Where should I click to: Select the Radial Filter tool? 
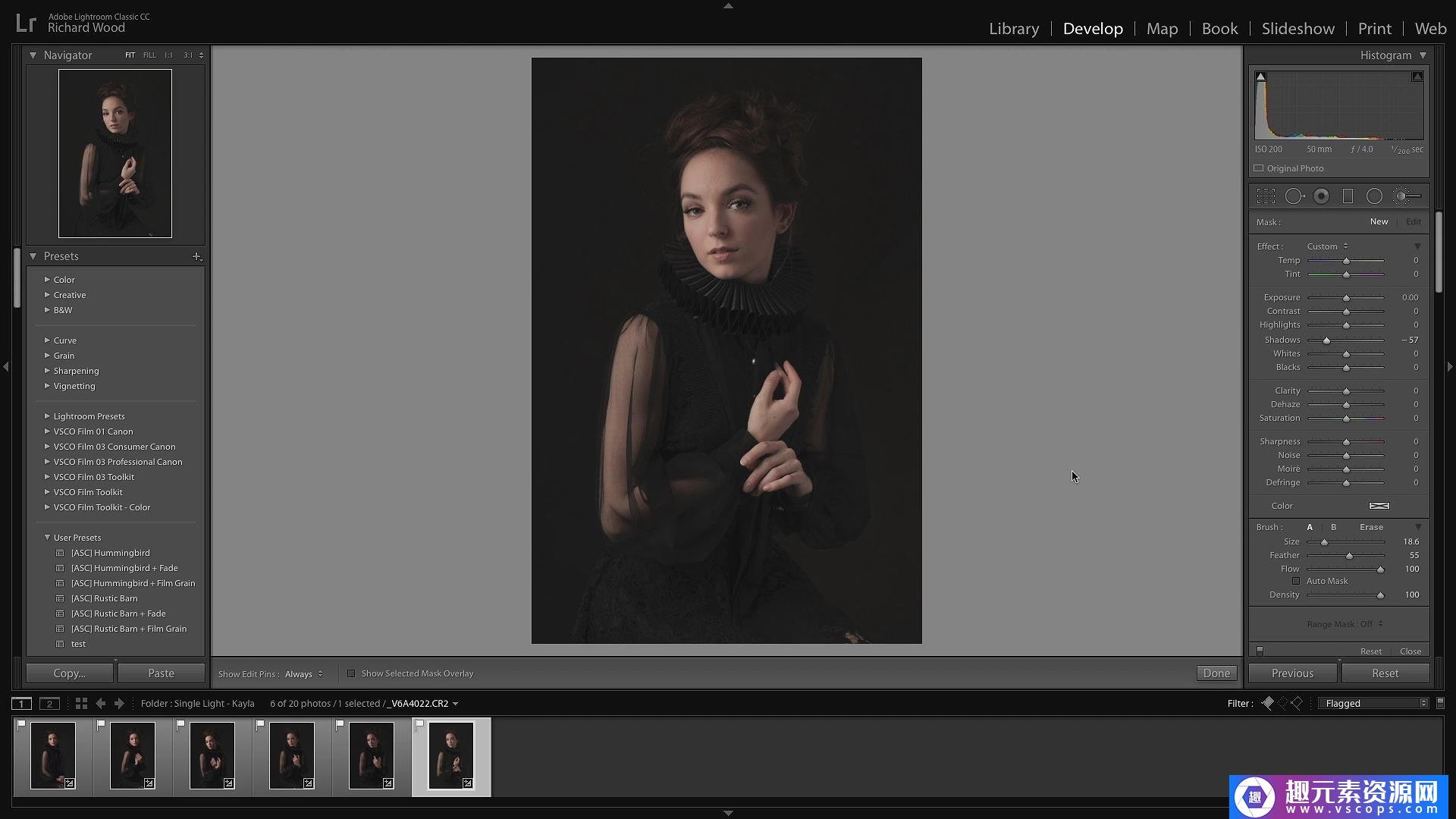(1374, 196)
